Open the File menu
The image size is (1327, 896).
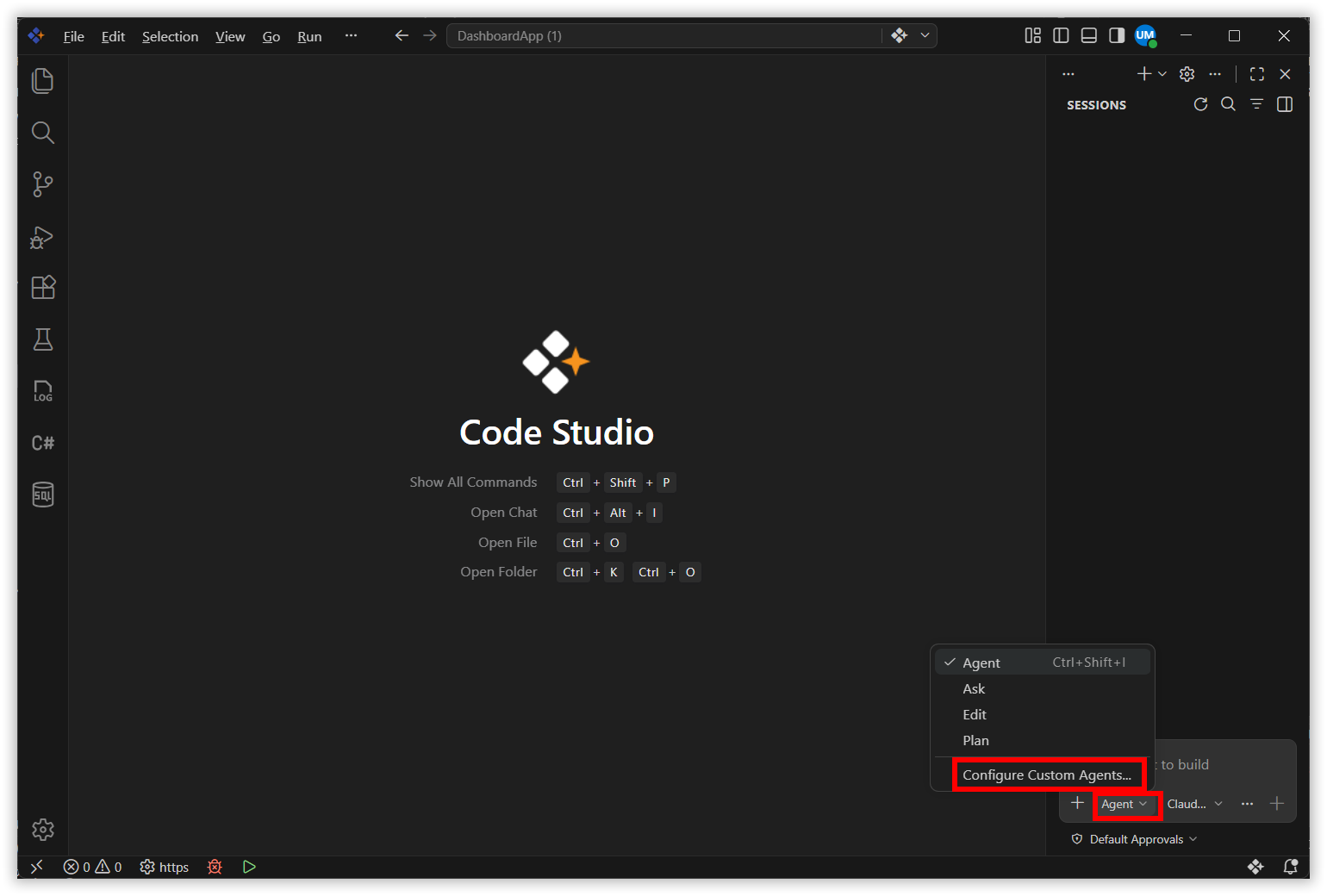point(74,36)
